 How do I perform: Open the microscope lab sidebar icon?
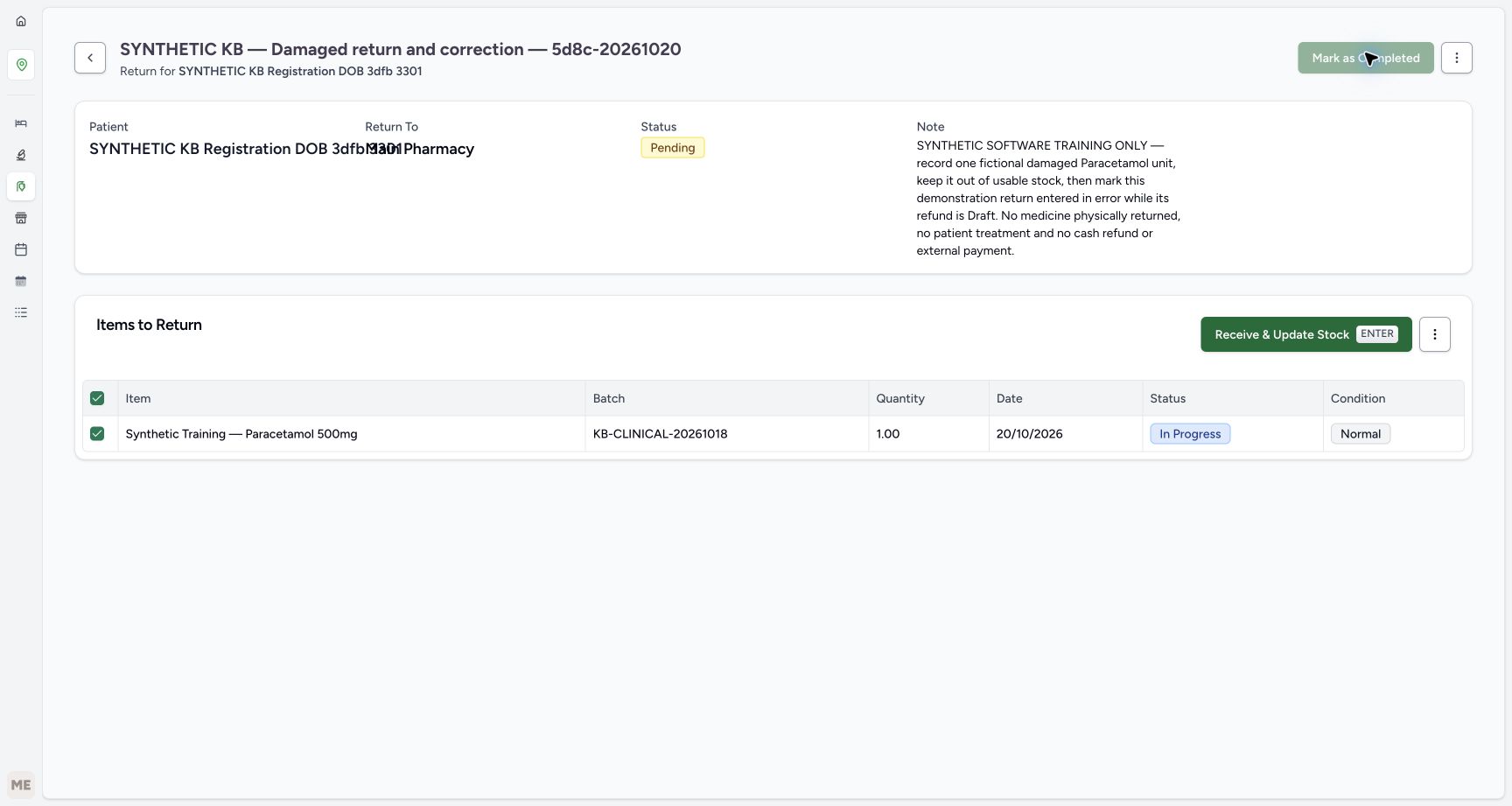(21, 155)
